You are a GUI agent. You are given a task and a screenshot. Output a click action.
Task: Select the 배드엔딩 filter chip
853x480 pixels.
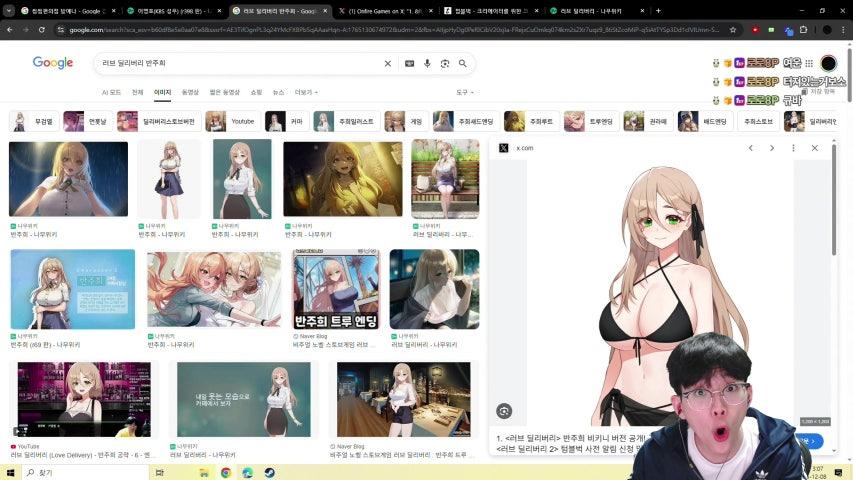[706, 121]
